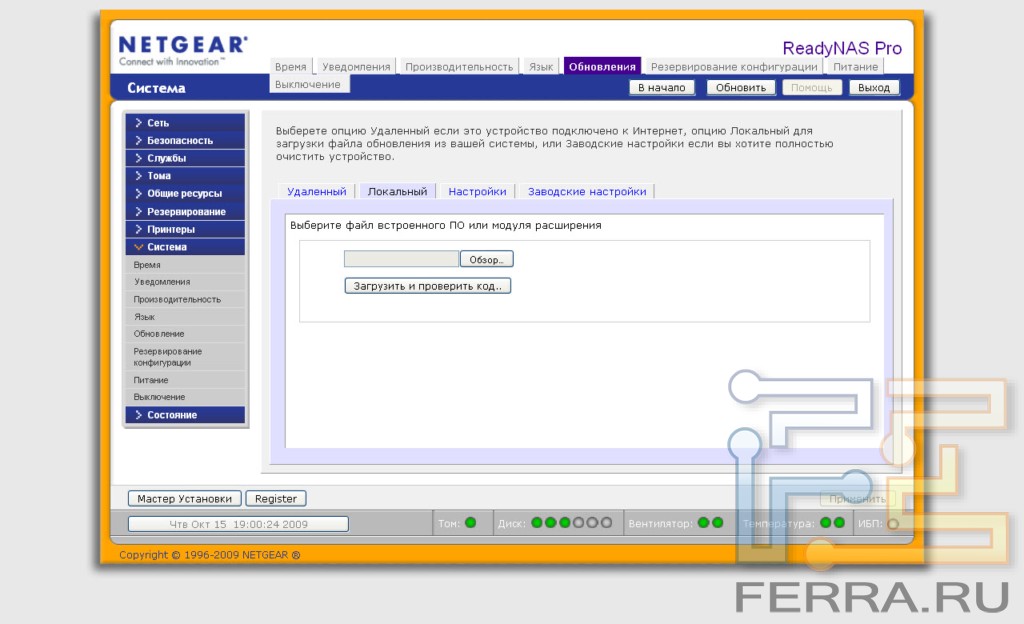Click the Выход button
The width and height of the screenshot is (1024, 624).
874,87
